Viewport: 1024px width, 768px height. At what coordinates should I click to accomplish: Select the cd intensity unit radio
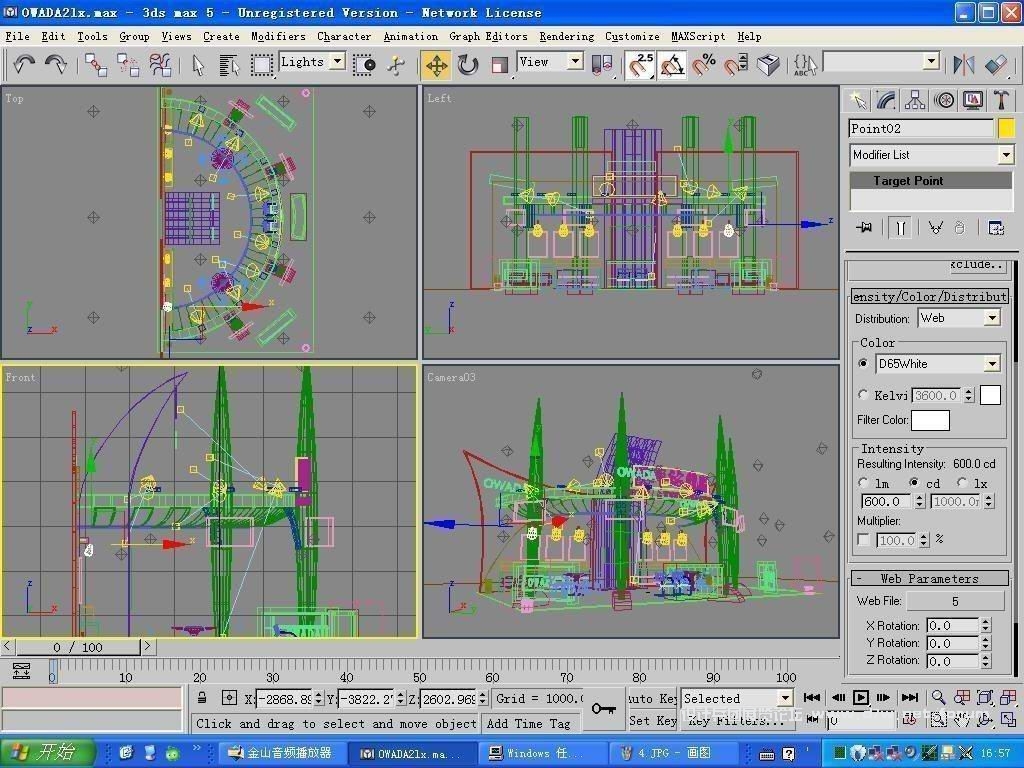[914, 483]
